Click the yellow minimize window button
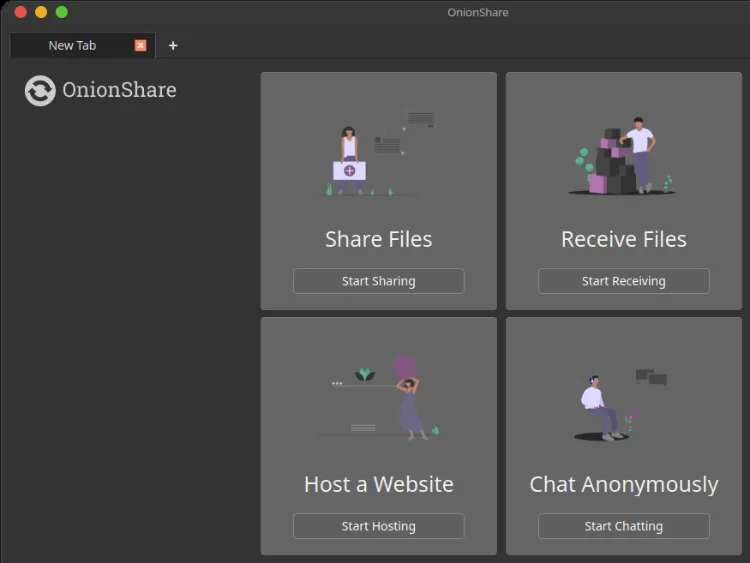 point(41,12)
